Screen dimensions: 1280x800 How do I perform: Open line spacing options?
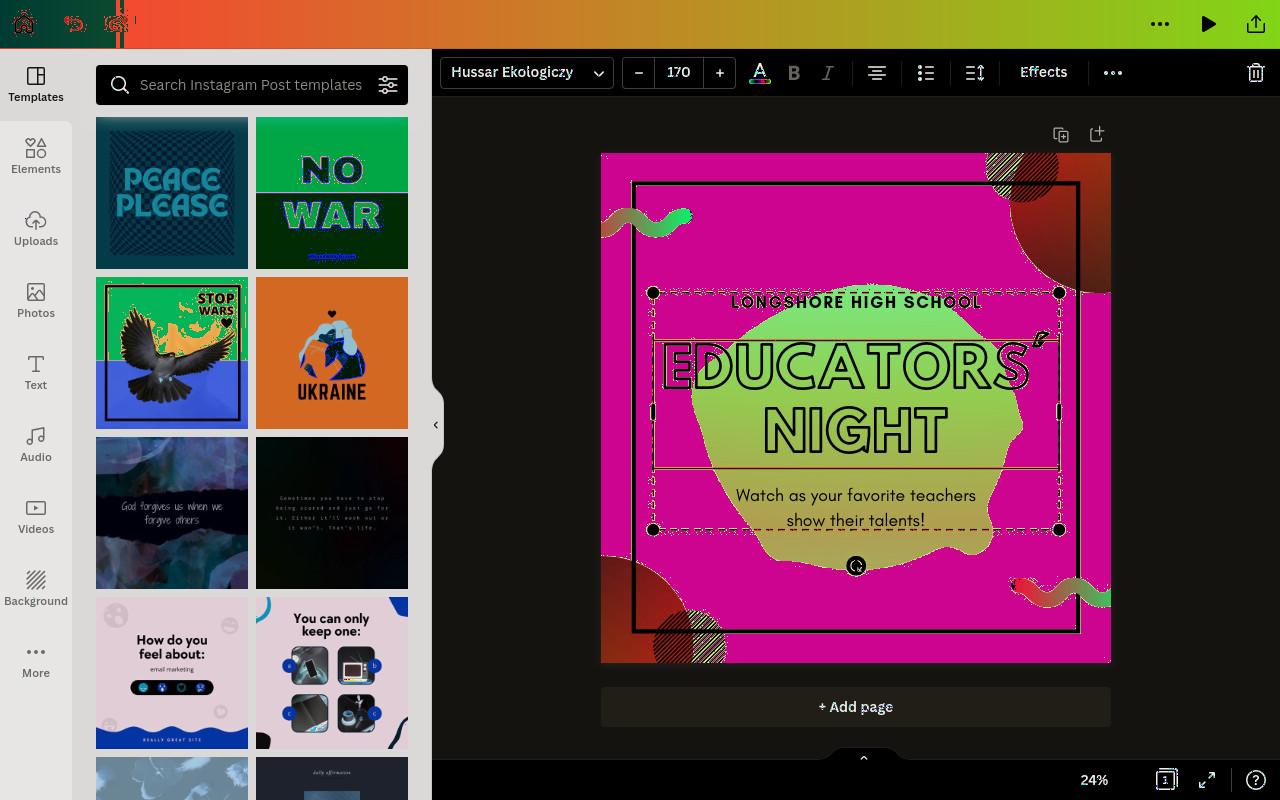pos(975,72)
